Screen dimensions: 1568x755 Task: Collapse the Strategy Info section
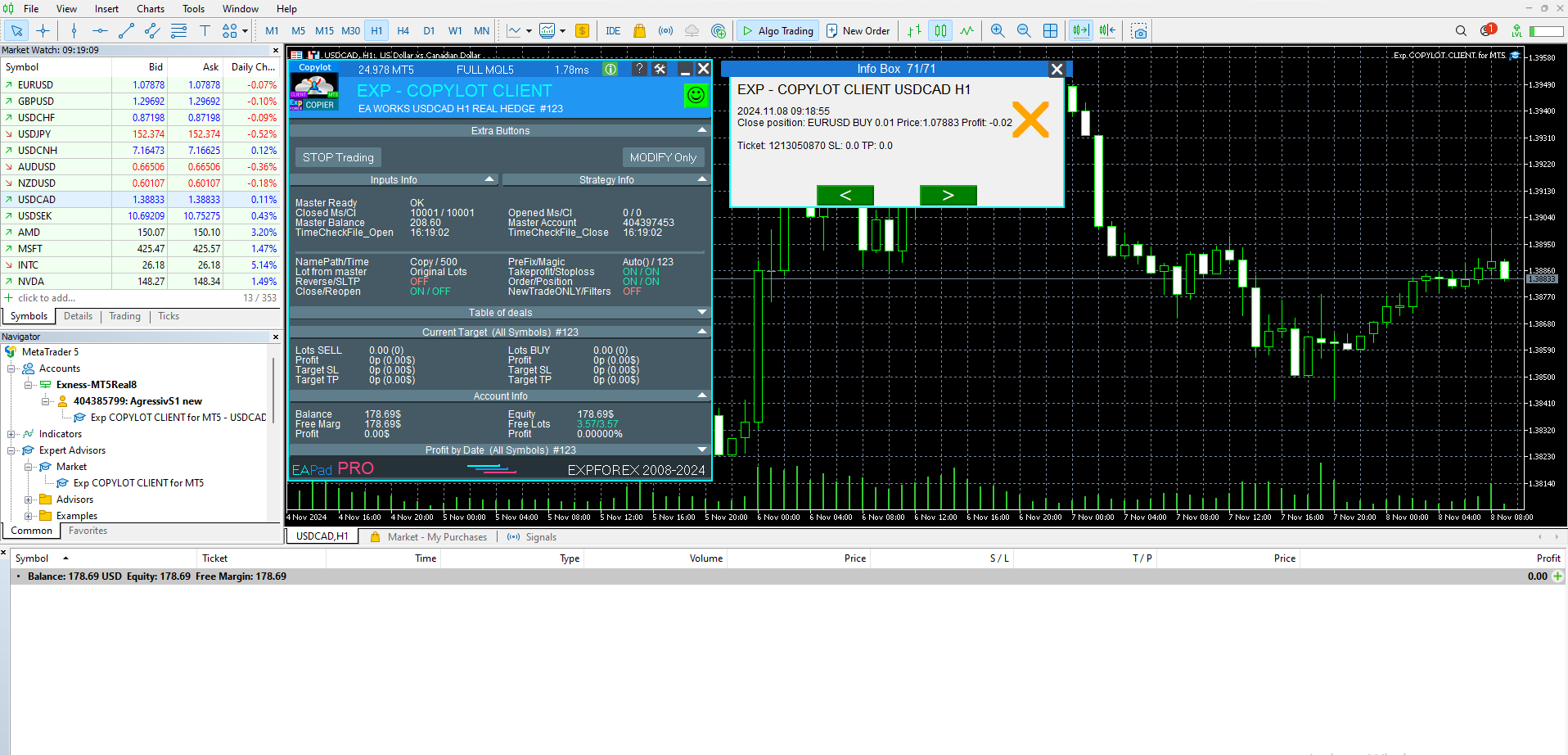tap(702, 179)
